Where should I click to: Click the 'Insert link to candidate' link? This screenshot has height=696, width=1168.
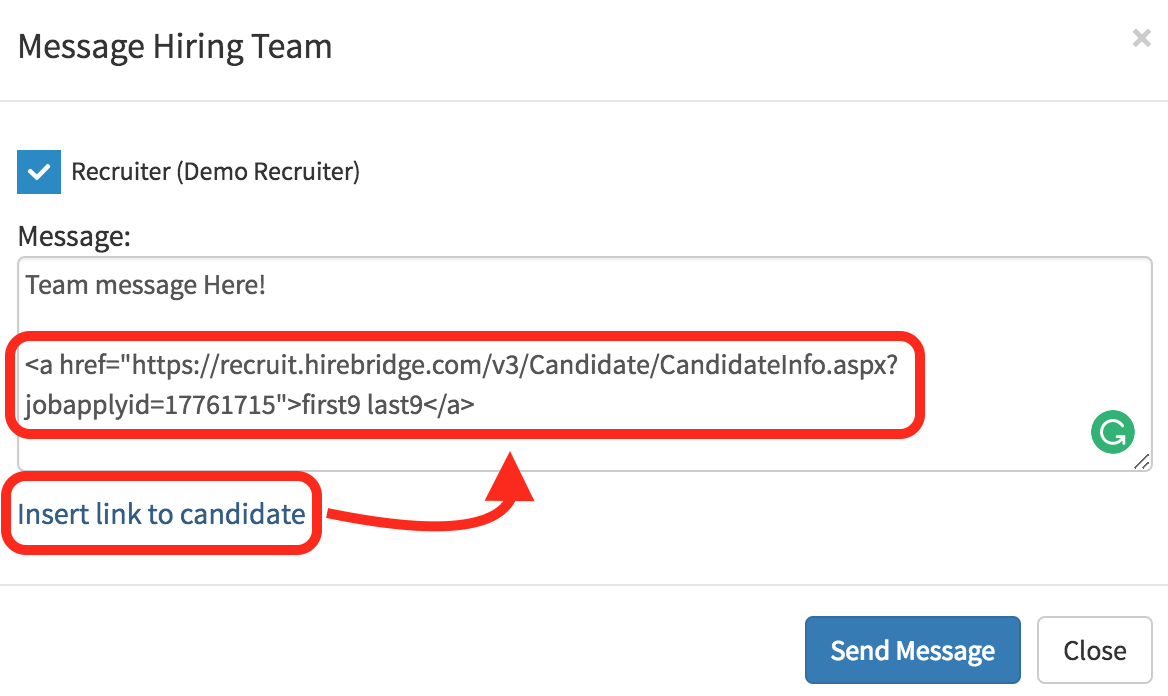pos(161,515)
